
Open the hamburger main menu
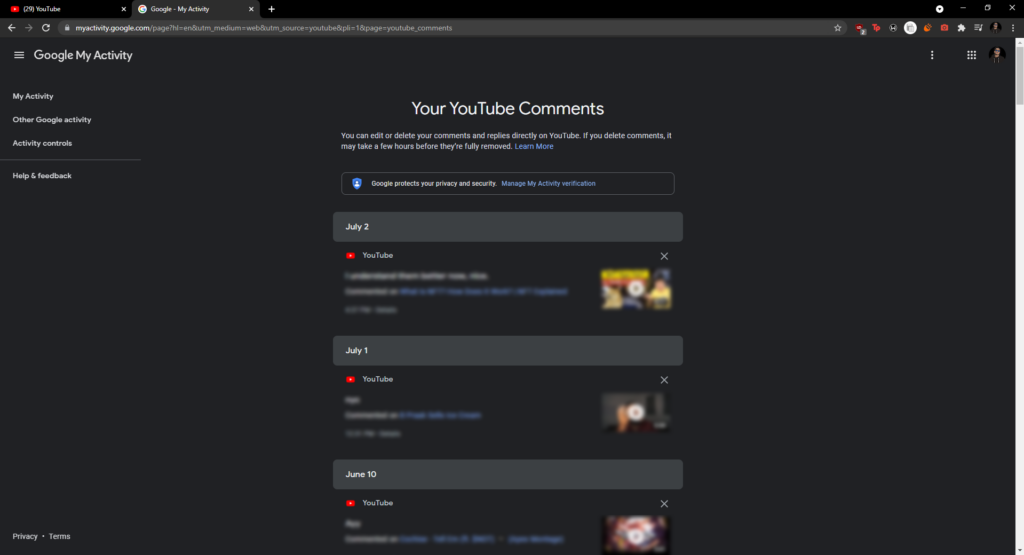(x=19, y=56)
